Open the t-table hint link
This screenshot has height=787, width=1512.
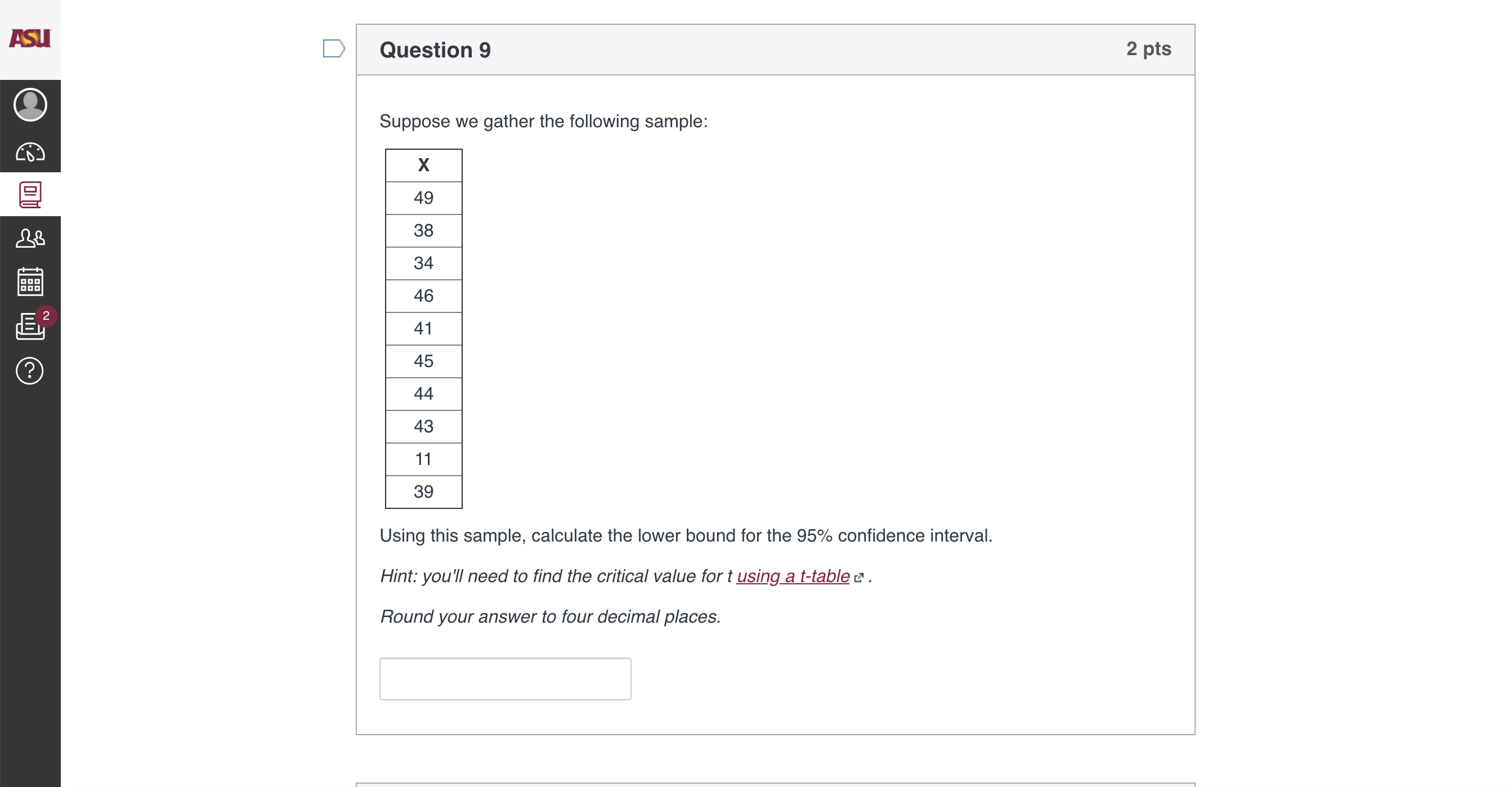793,576
